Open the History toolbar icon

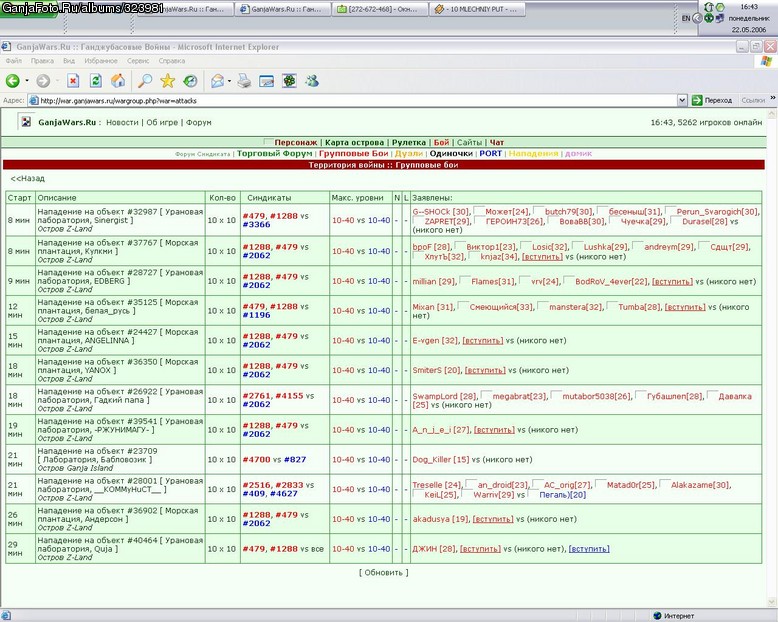190,81
